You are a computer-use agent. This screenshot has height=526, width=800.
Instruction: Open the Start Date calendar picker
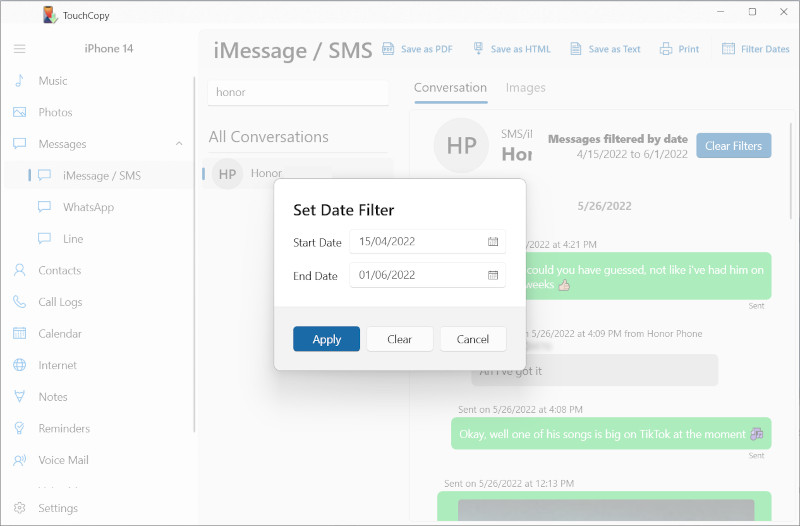pyautogui.click(x=493, y=242)
